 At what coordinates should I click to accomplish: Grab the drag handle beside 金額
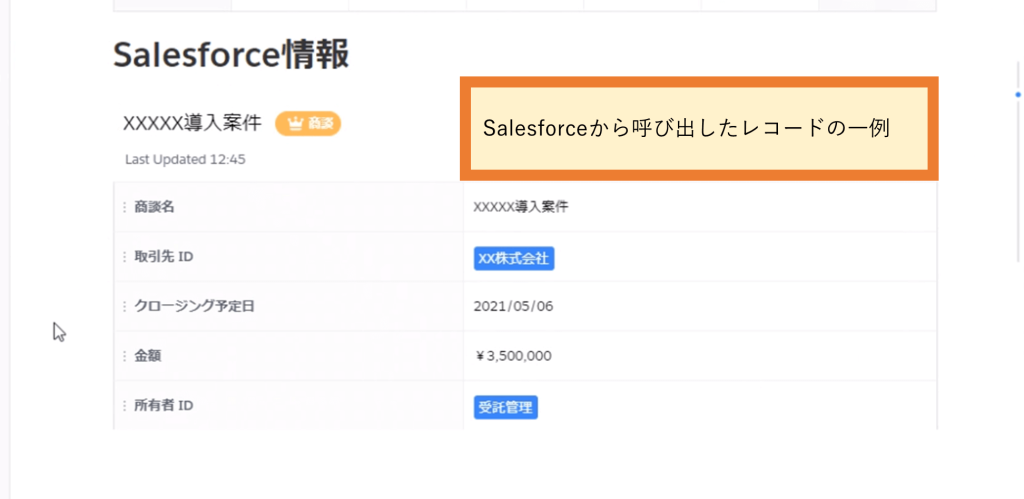click(124, 356)
